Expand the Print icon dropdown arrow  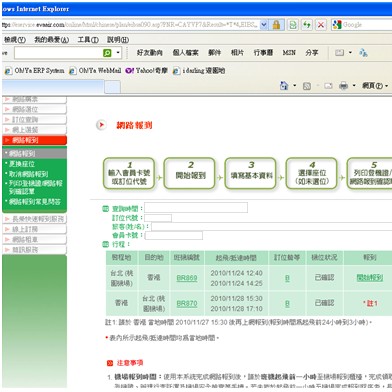[354, 86]
